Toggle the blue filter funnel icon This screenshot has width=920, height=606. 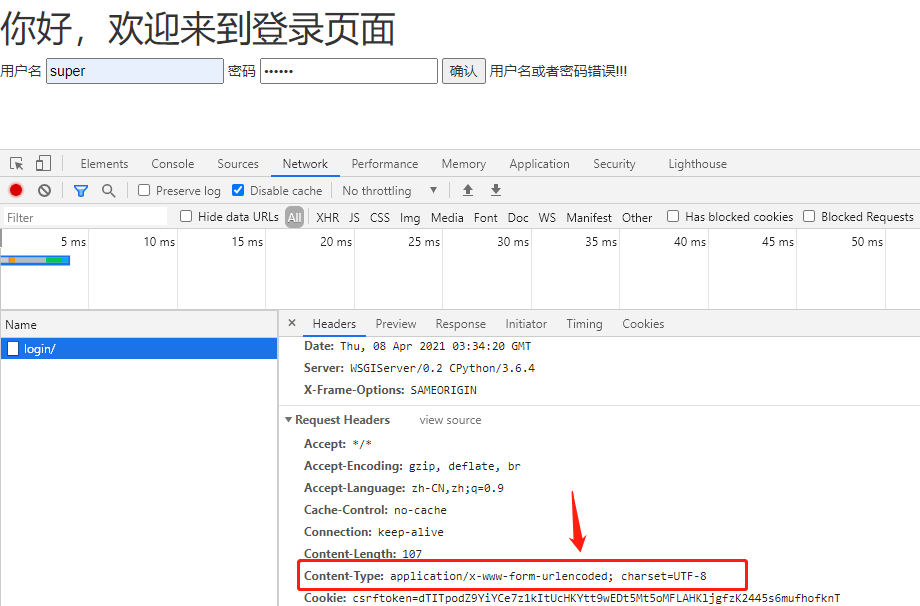[81, 191]
